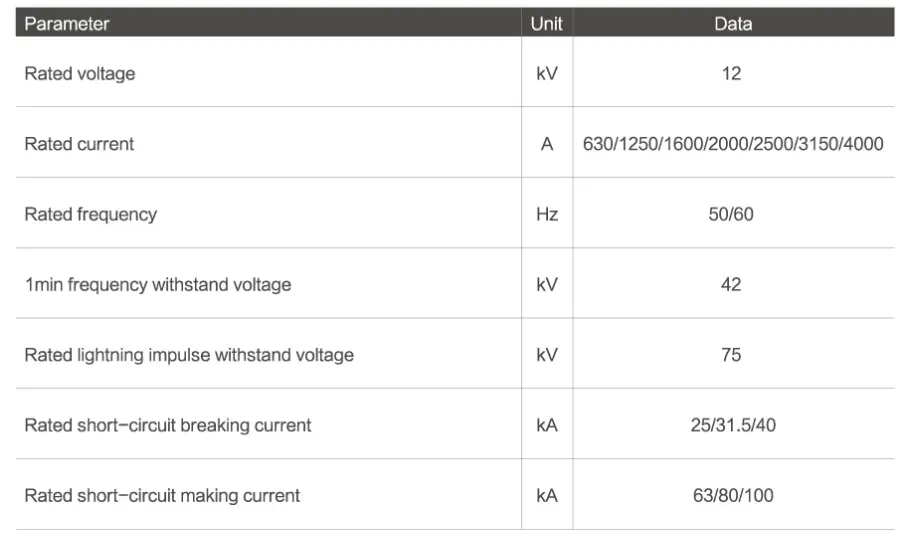Click the Unit column header
Image resolution: width=910 pixels, height=544 pixels.
[546, 23]
